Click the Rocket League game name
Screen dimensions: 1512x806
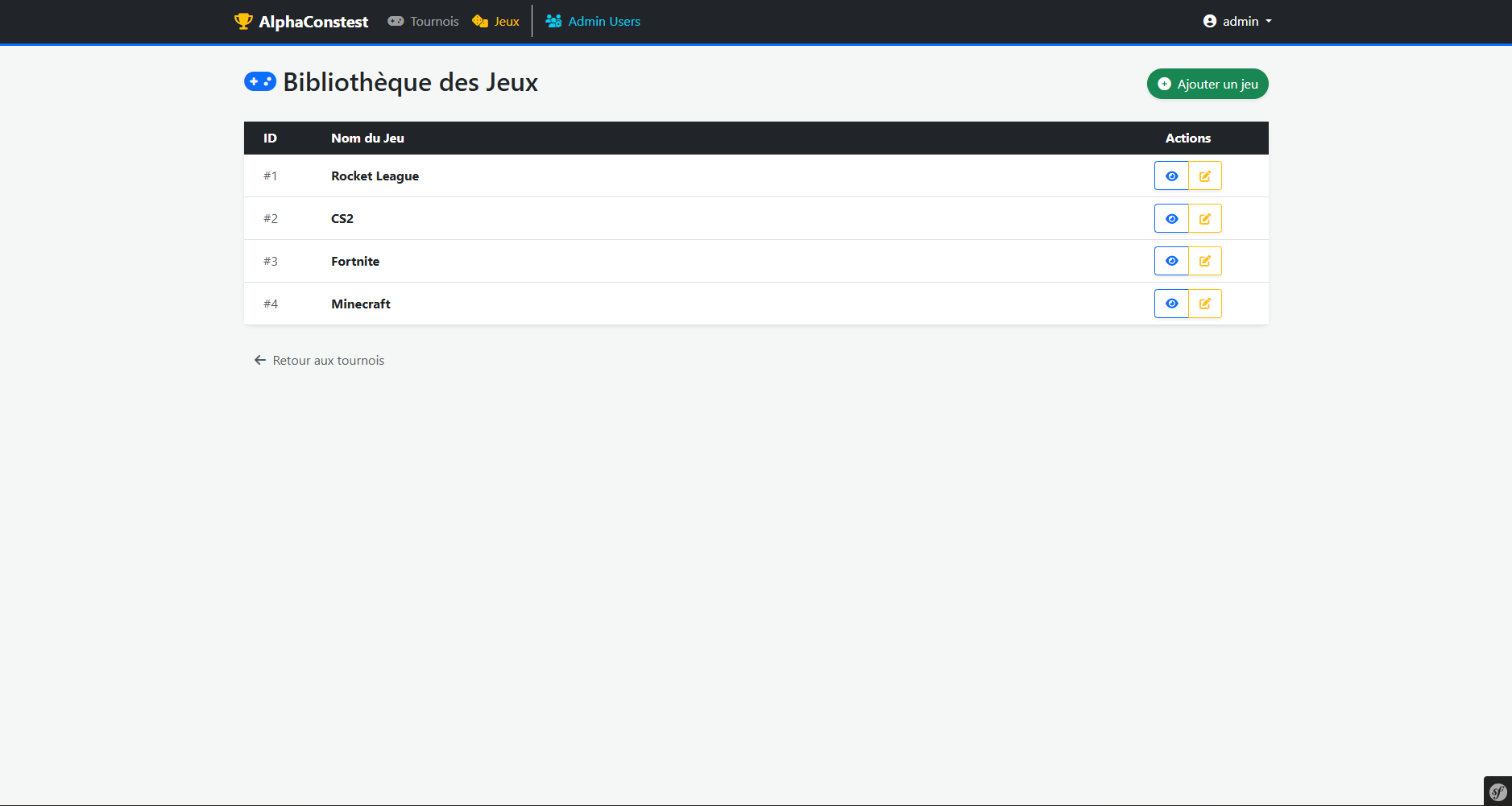coord(375,176)
